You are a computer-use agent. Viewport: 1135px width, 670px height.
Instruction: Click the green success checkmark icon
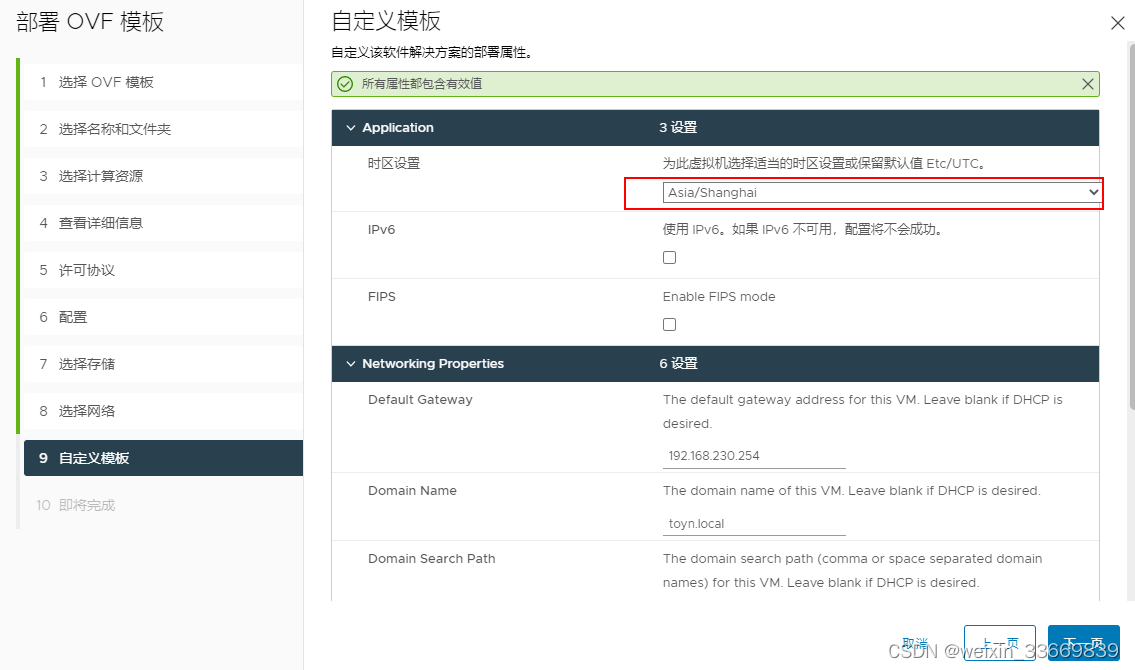(x=345, y=84)
